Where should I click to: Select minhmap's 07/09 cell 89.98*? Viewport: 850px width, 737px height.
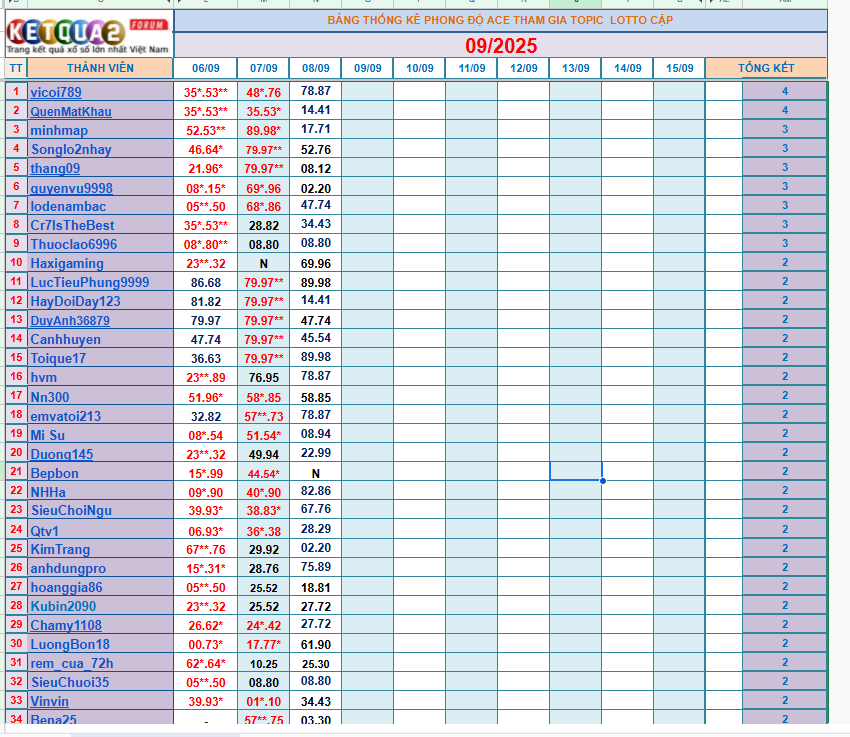click(263, 130)
